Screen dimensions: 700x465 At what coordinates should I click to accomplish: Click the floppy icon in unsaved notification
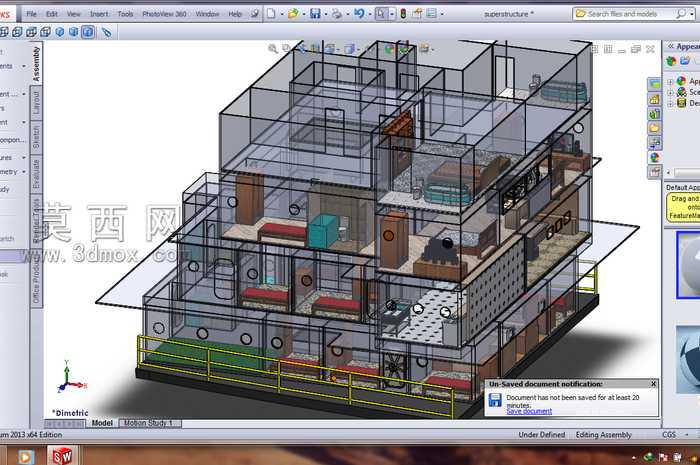[495, 400]
